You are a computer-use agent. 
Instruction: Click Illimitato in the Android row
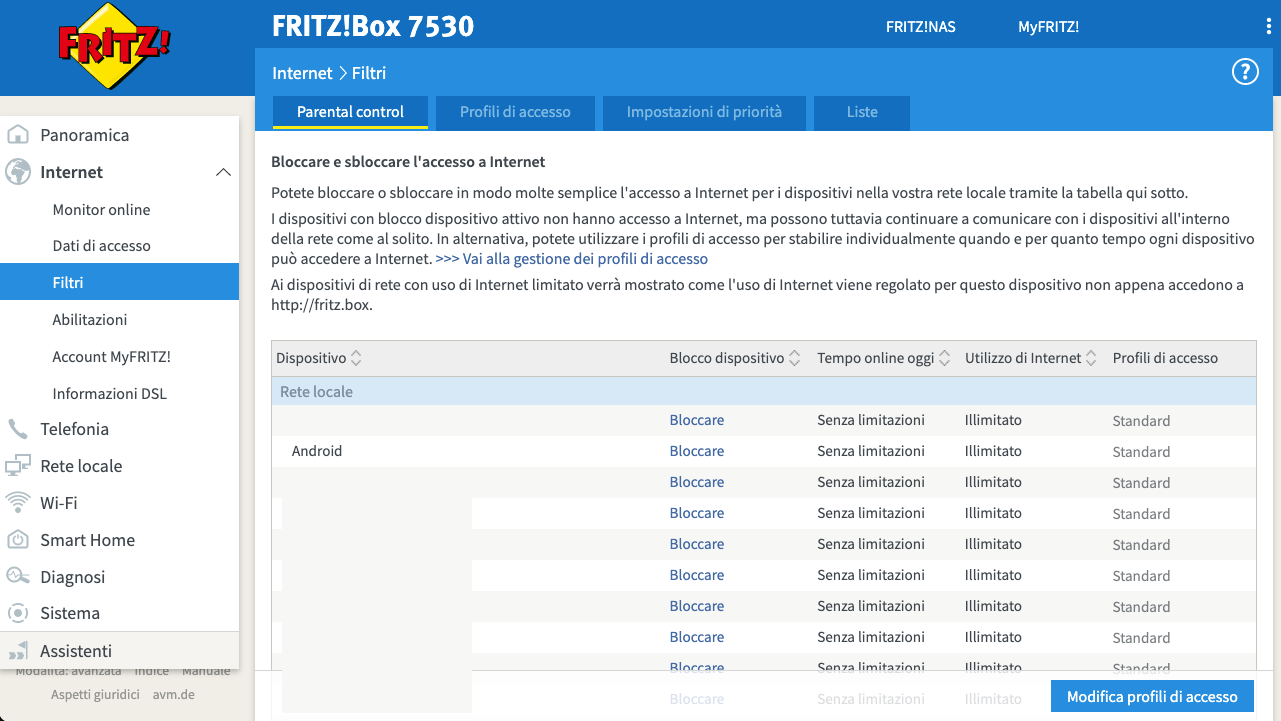click(993, 451)
